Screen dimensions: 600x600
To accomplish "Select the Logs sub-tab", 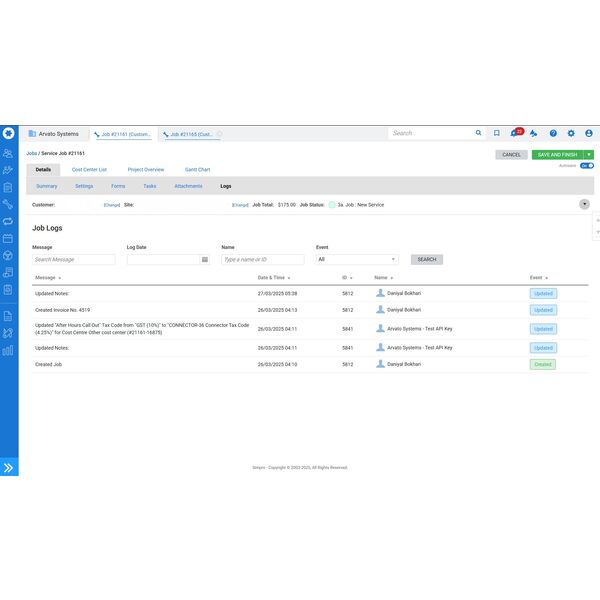I will coord(226,186).
